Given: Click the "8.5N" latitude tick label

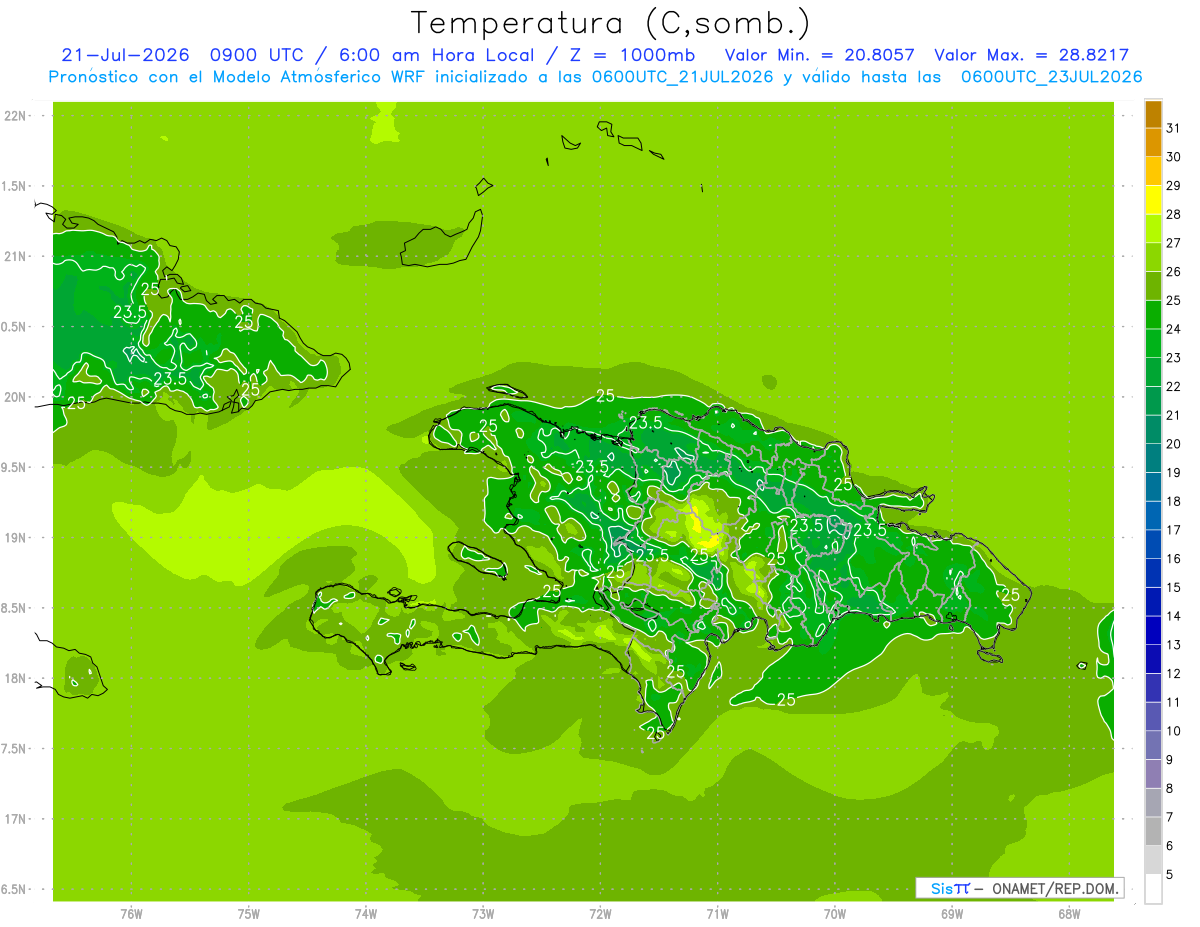Looking at the screenshot, I should pyautogui.click(x=15, y=608).
